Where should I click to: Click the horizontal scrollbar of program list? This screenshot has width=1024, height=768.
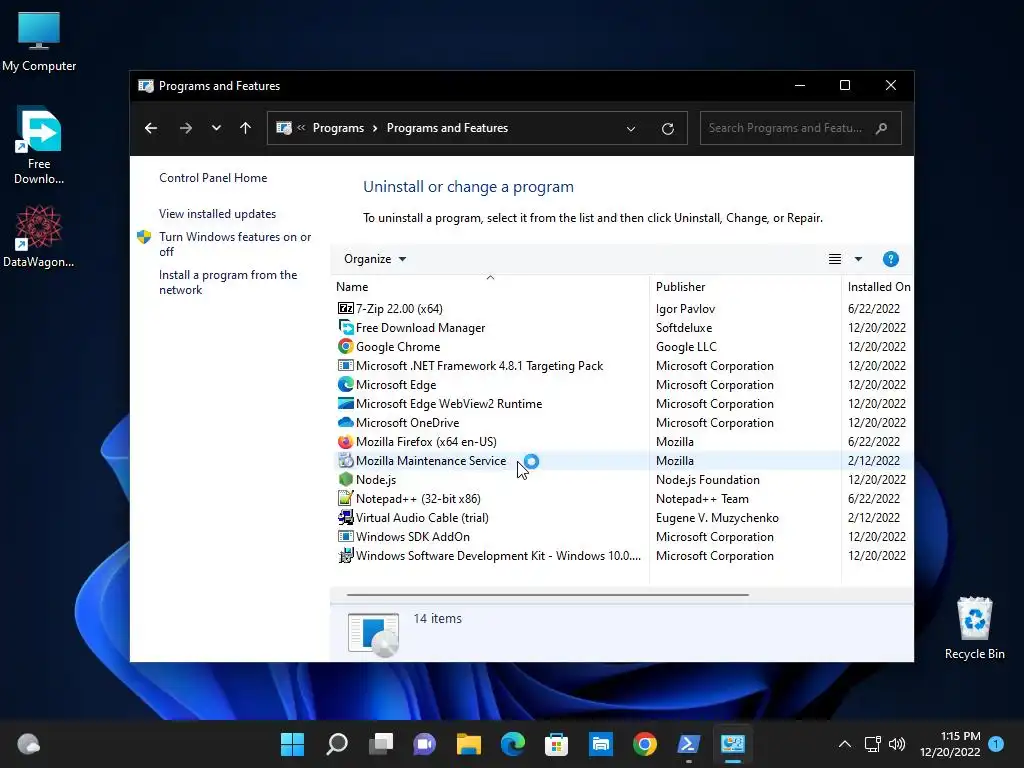pyautogui.click(x=547, y=595)
